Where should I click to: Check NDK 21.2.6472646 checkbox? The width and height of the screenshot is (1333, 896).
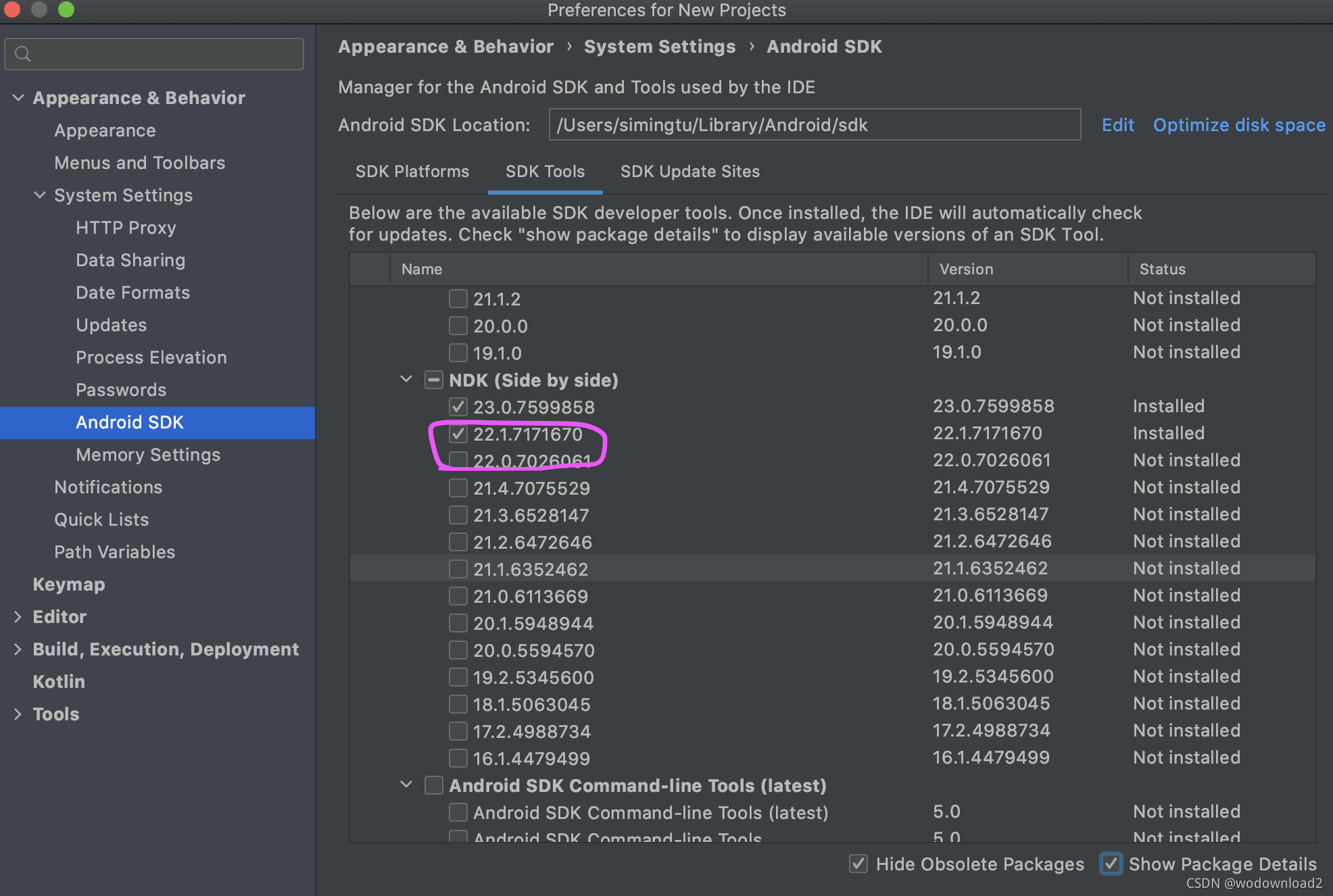pyautogui.click(x=458, y=542)
